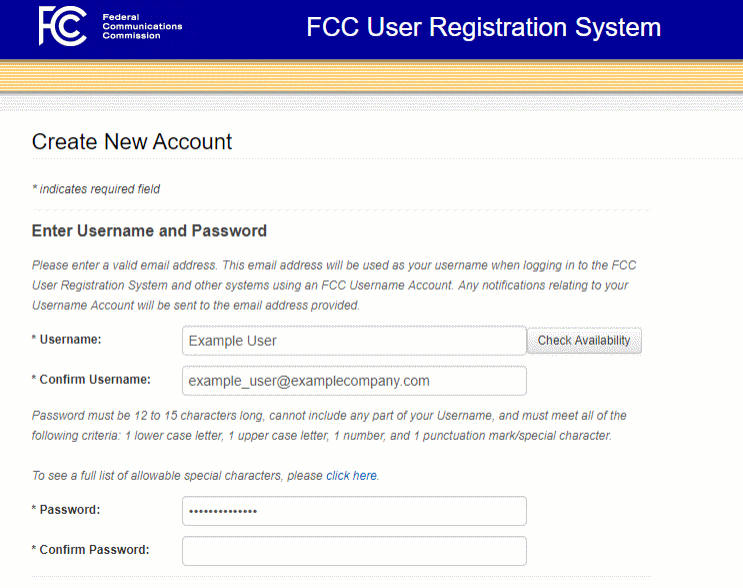Click the FCC User Registration System title
The image size is (743, 588).
click(x=483, y=27)
